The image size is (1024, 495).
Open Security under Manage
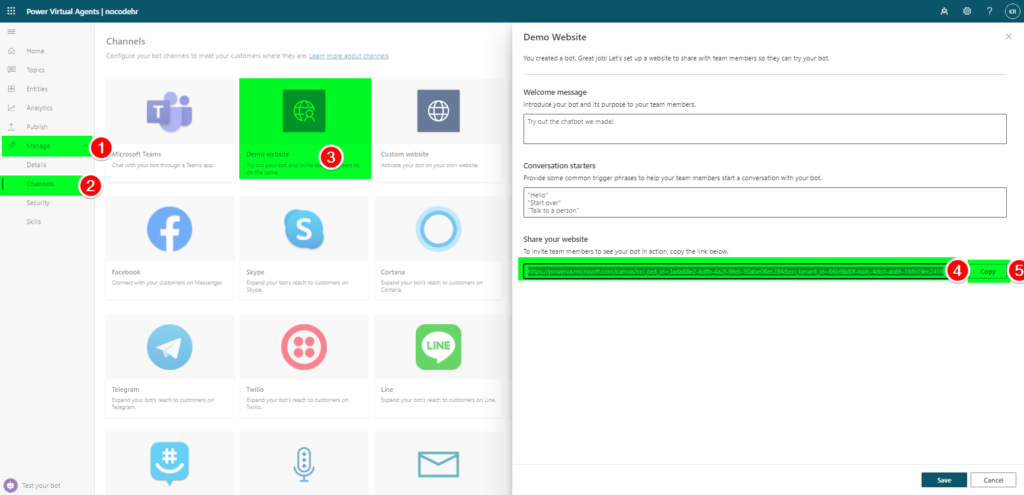click(x=38, y=203)
